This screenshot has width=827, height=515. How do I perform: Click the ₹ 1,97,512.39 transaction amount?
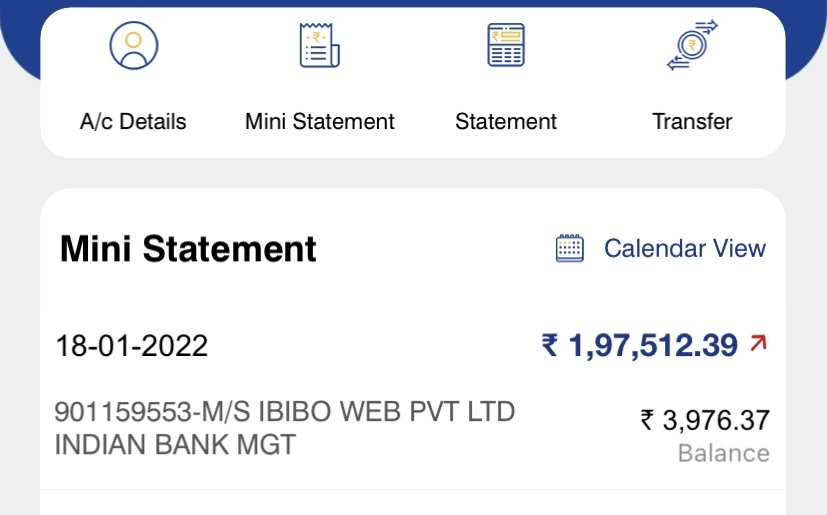pyautogui.click(x=652, y=346)
